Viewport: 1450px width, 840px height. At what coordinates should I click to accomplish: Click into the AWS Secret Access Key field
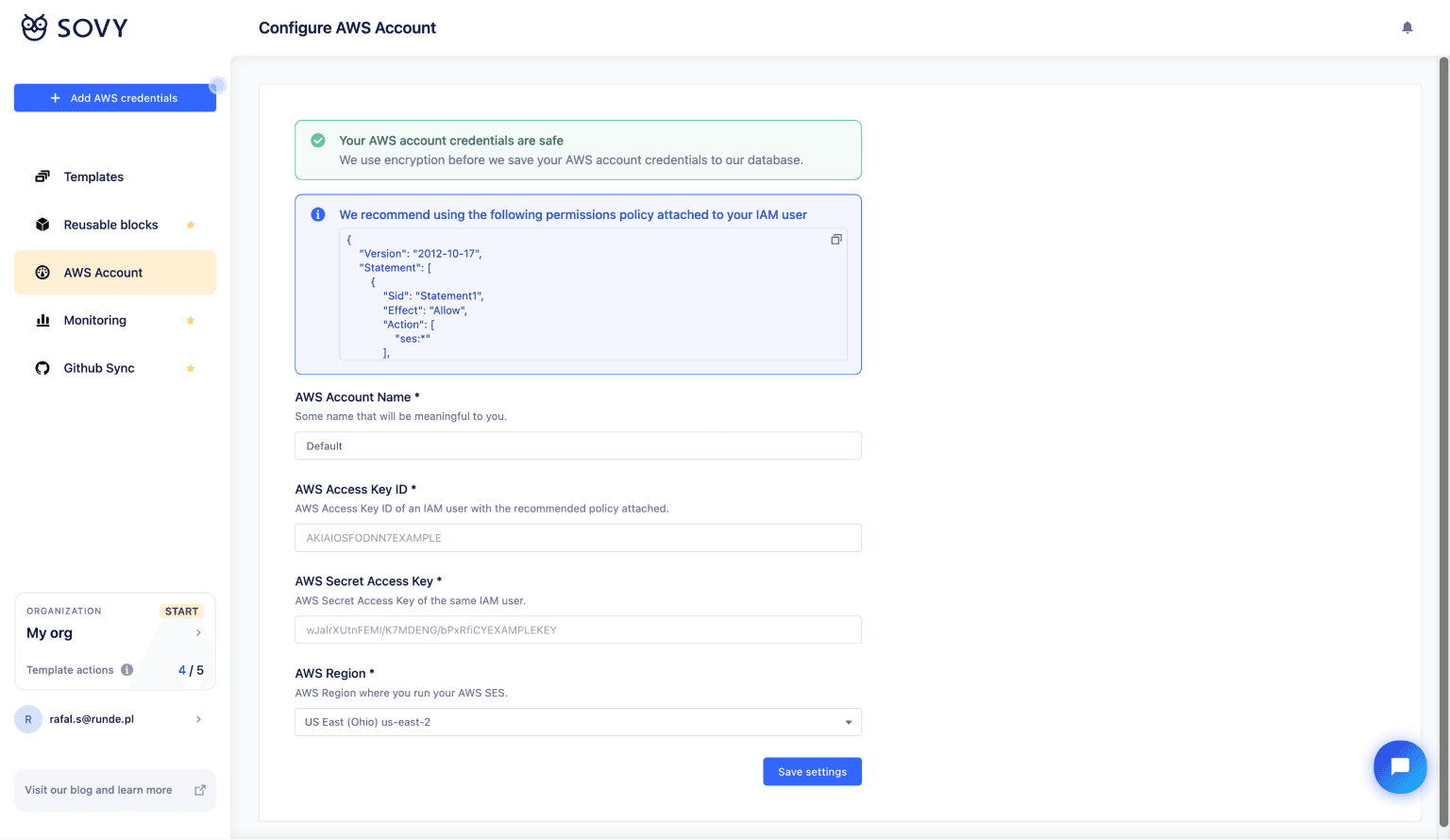(578, 630)
